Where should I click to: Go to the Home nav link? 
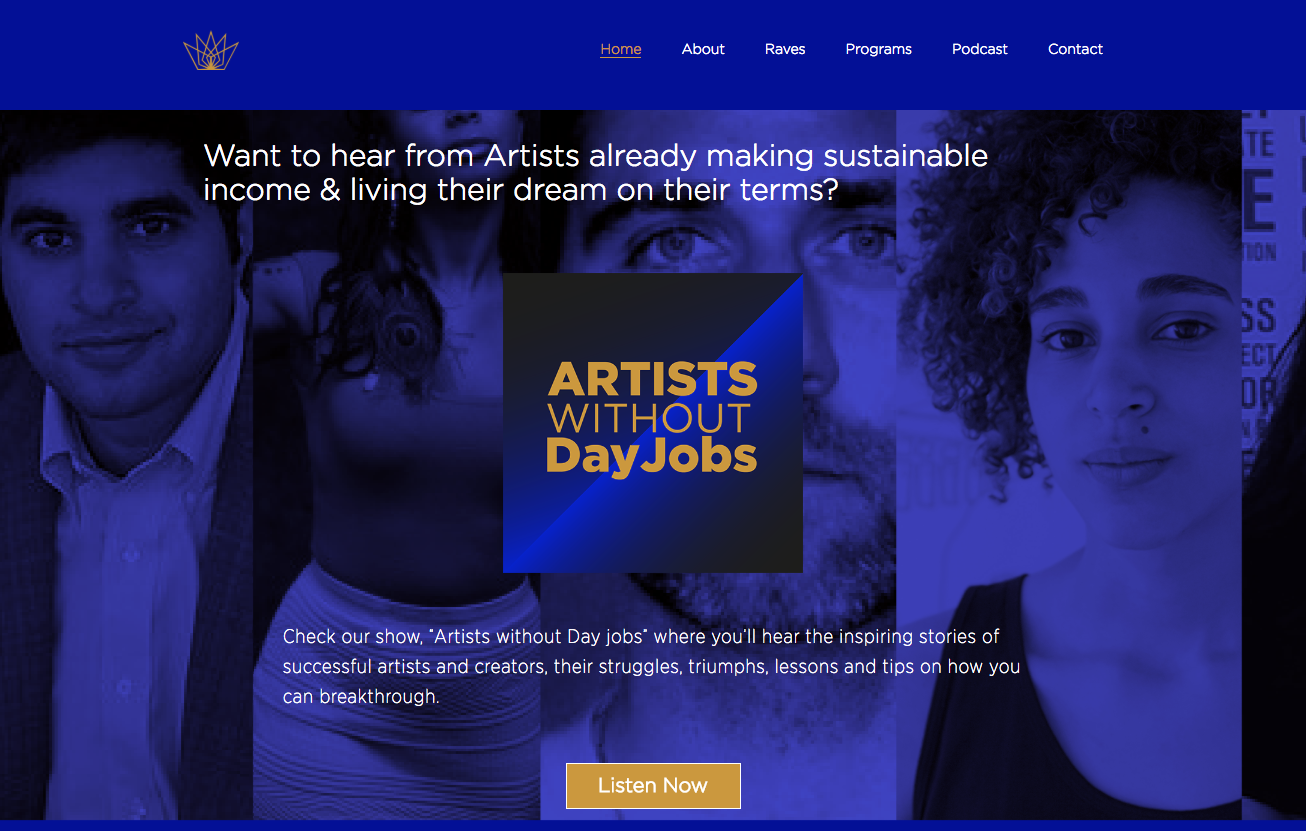coord(621,49)
